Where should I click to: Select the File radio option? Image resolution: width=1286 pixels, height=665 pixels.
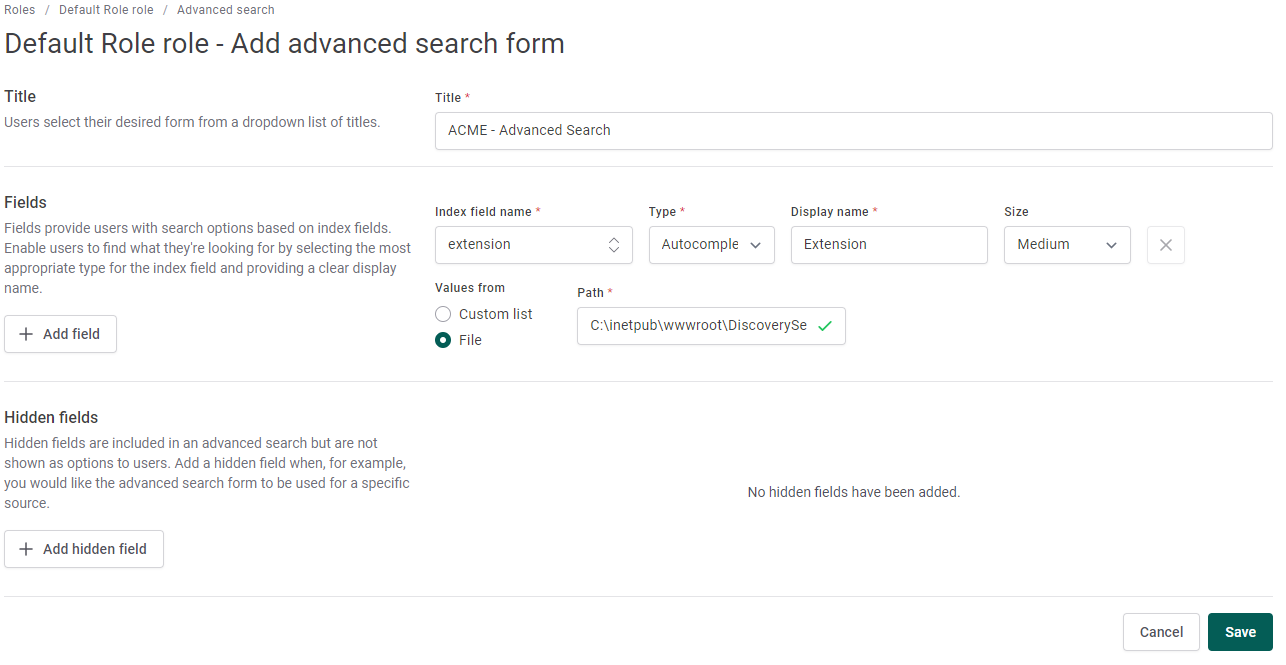[443, 340]
